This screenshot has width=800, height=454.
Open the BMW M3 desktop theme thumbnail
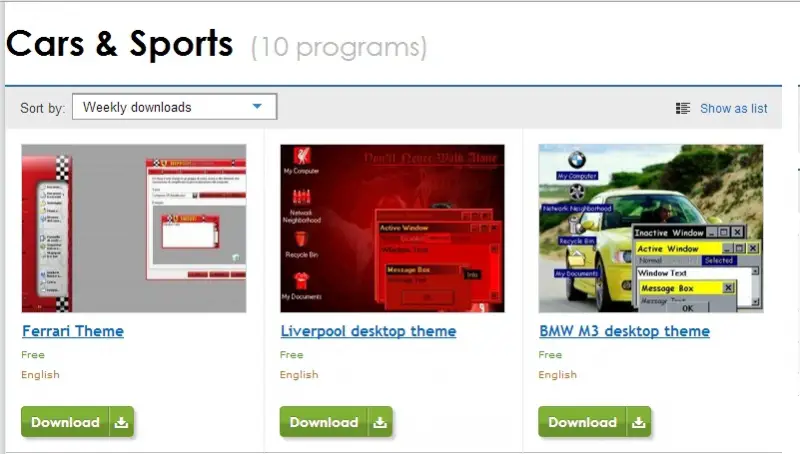[651, 228]
